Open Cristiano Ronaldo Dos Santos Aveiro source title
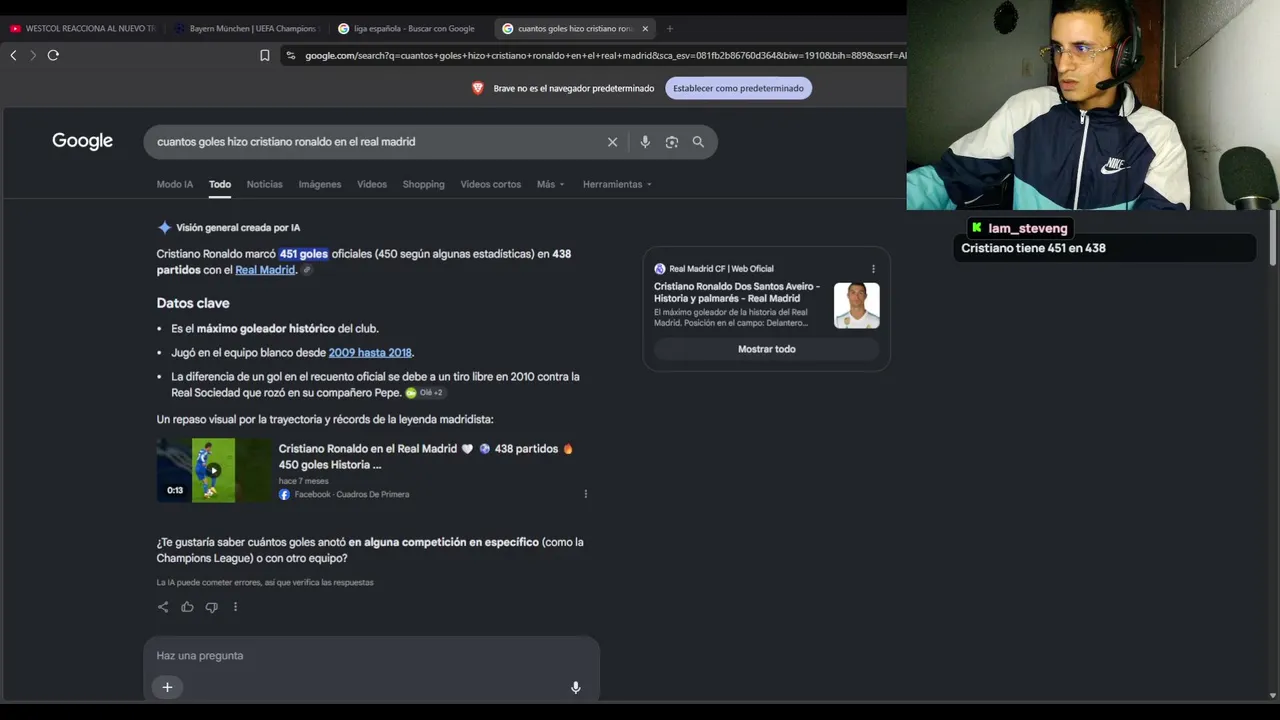Image resolution: width=1280 pixels, height=720 pixels. [x=737, y=292]
